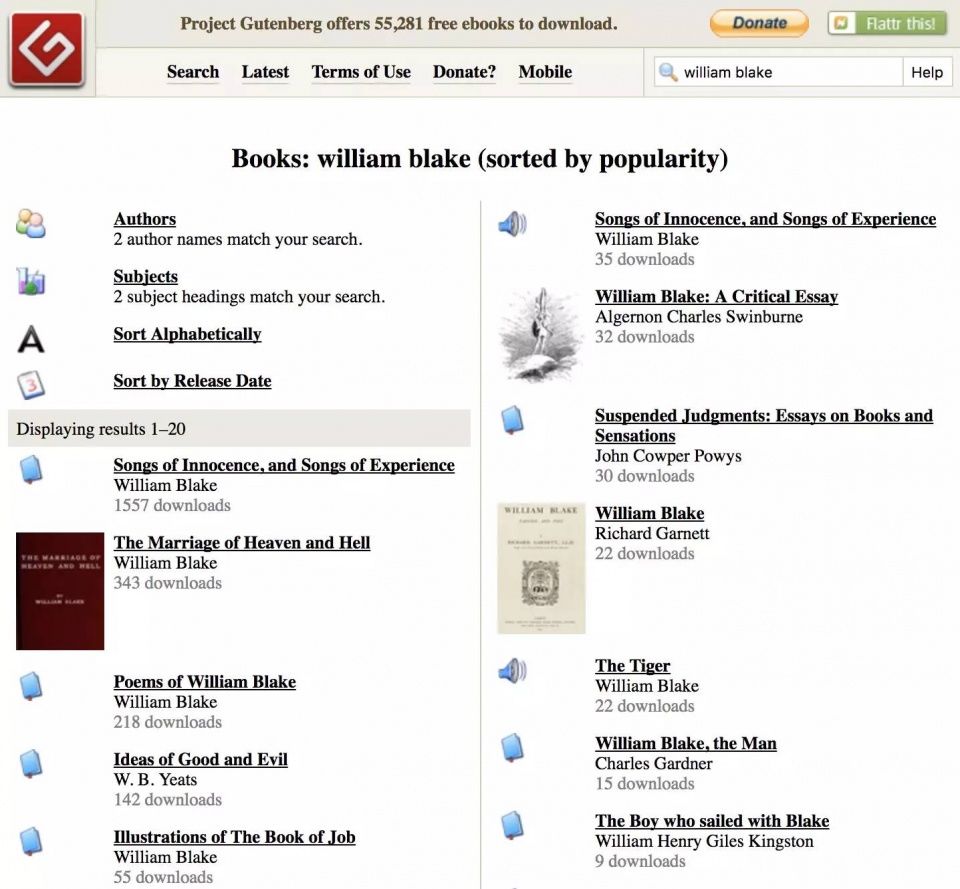Open Ideas of Good and Evil link

tap(200, 759)
